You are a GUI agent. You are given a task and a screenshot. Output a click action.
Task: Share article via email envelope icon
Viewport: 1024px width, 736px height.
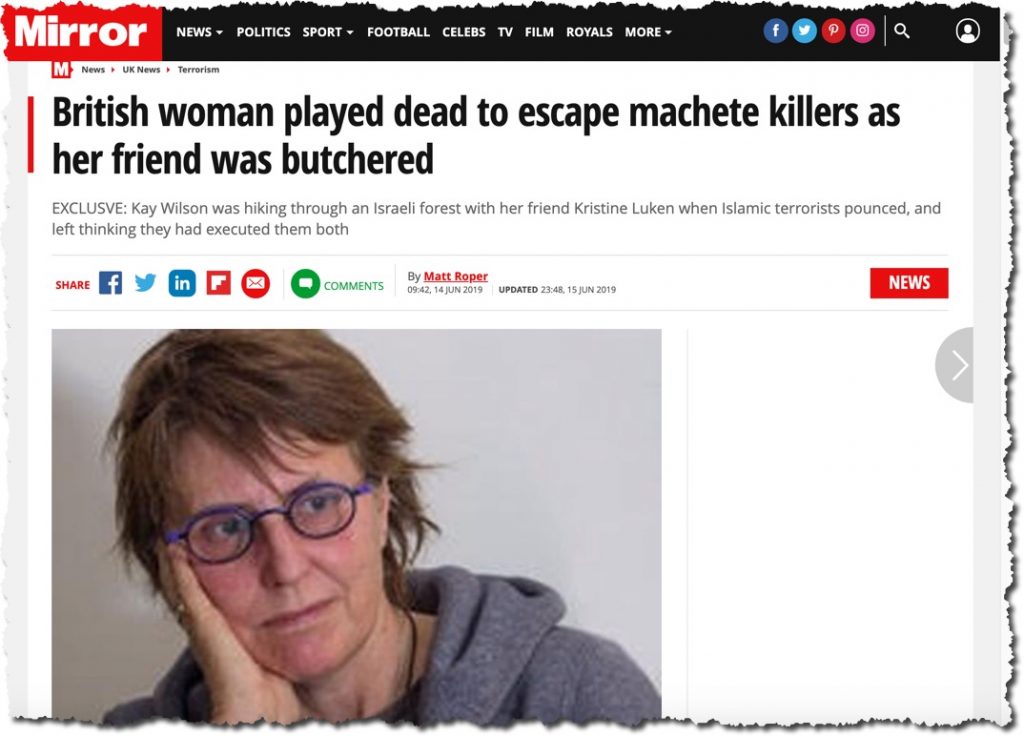255,283
